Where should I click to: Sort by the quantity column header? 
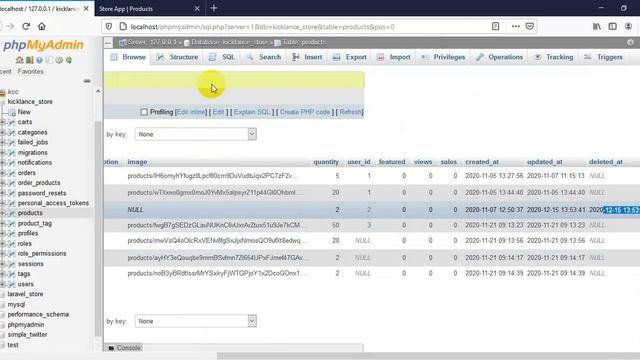(x=326, y=162)
